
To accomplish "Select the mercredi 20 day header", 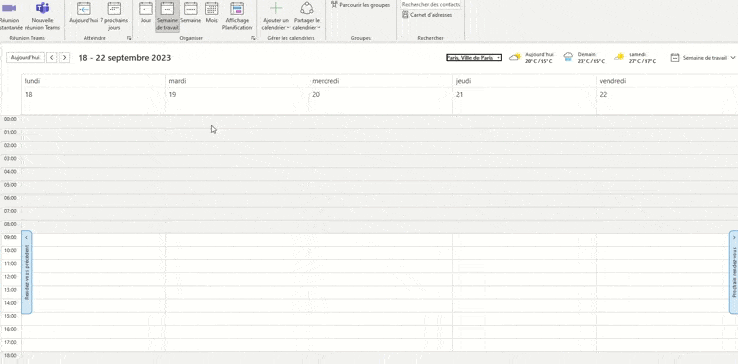I will 381,94.
